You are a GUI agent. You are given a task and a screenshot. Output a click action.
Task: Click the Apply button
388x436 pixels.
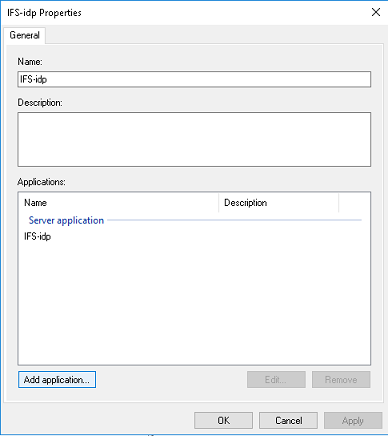click(x=353, y=421)
